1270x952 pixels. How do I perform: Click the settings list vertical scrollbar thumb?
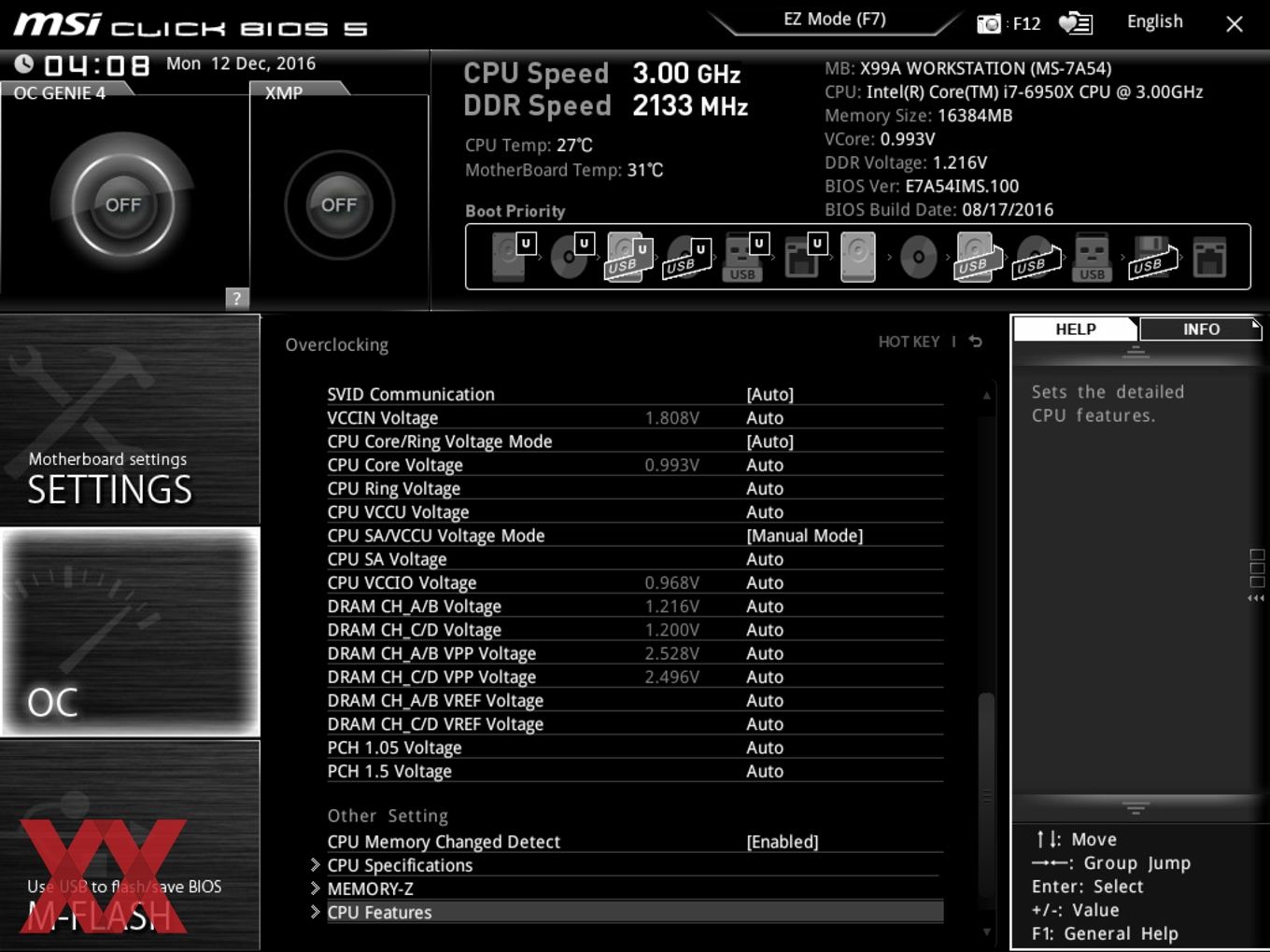[986, 793]
